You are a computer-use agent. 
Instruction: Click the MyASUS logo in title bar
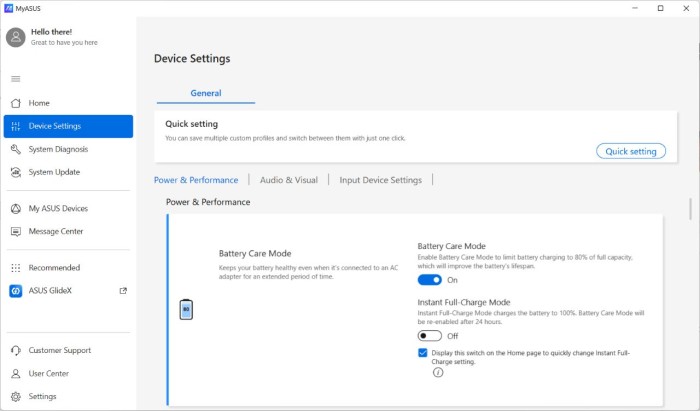pyautogui.click(x=8, y=8)
